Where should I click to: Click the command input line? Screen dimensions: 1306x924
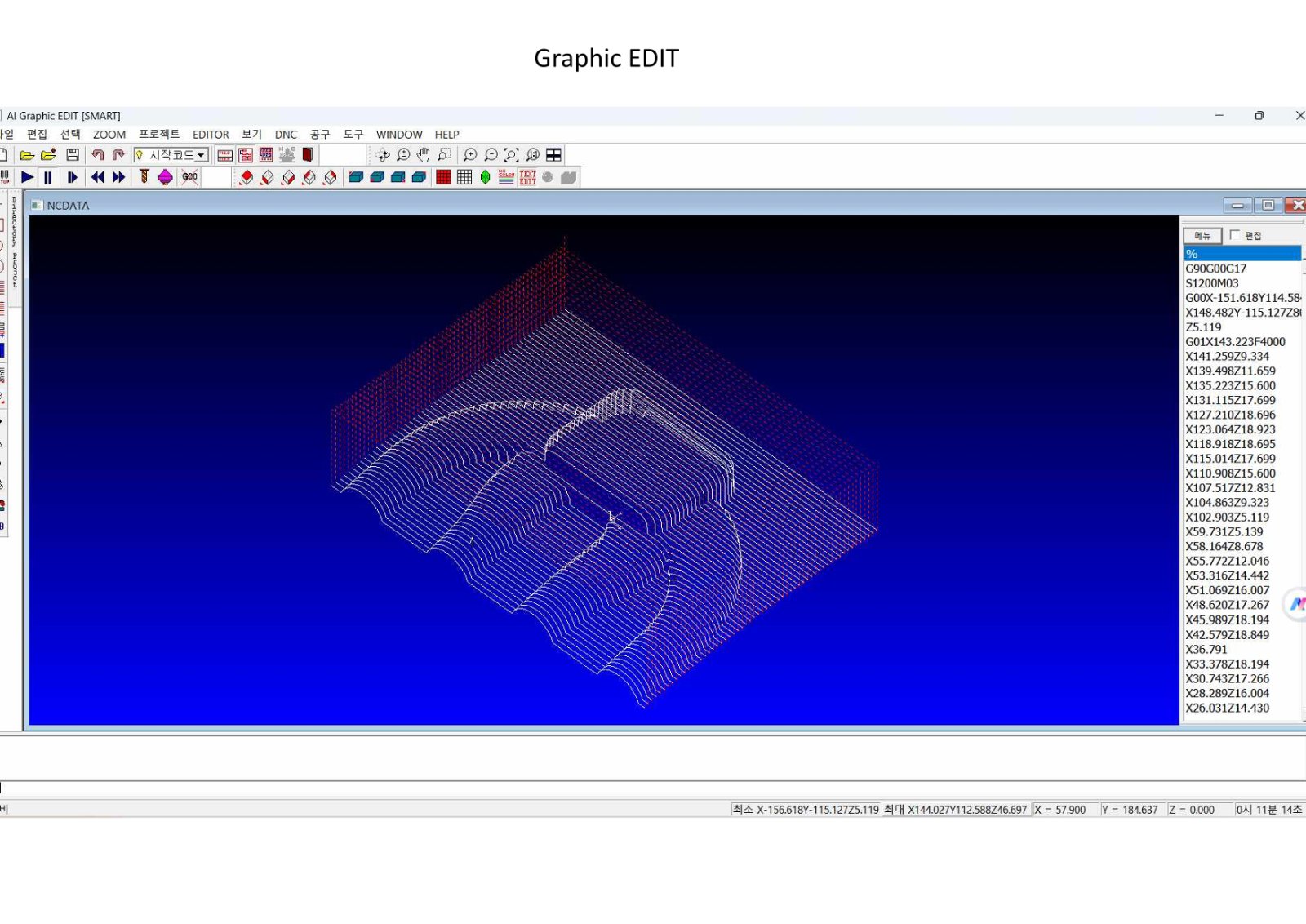pyautogui.click(x=653, y=789)
